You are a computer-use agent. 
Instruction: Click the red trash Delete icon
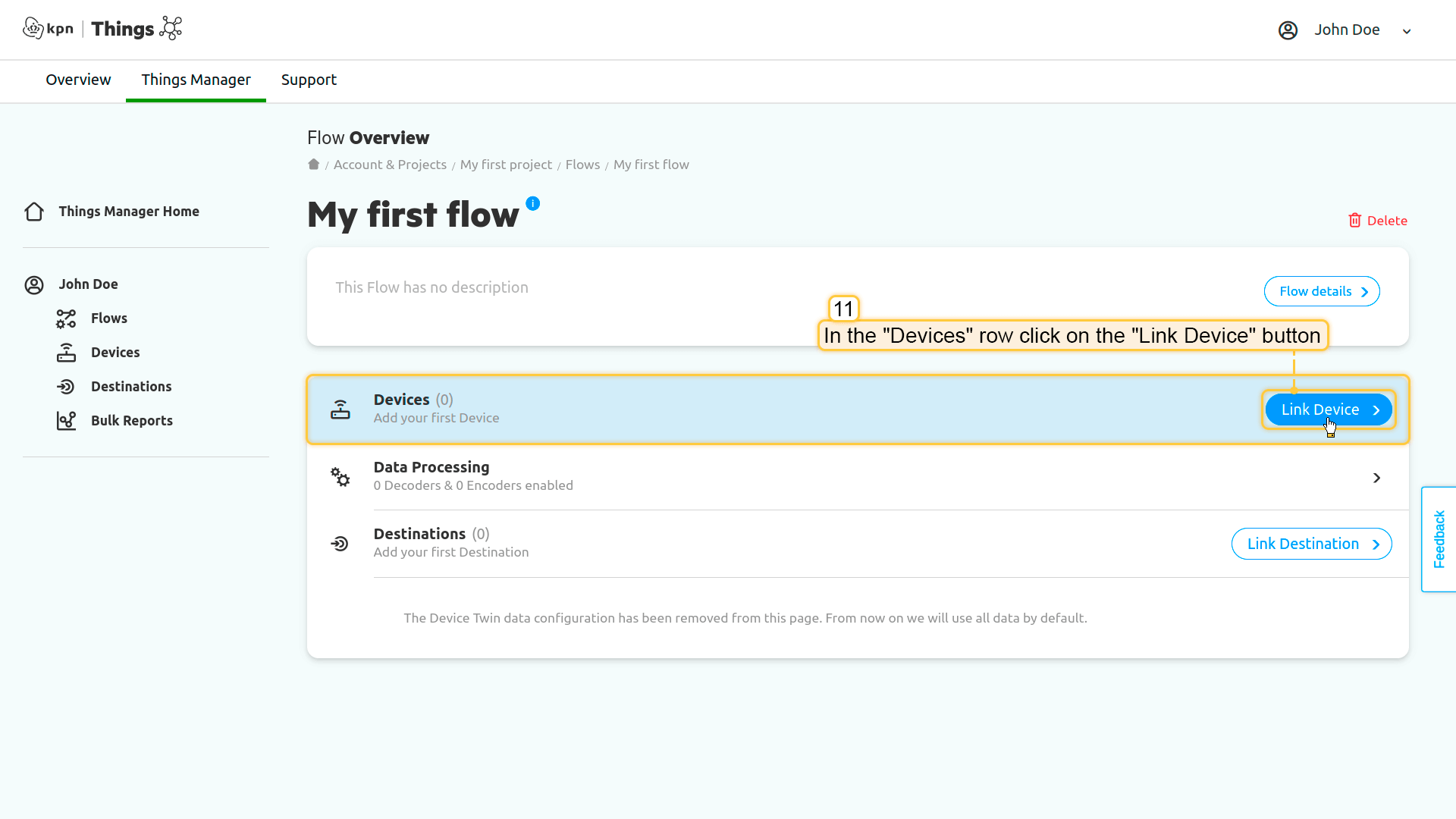[x=1354, y=221]
